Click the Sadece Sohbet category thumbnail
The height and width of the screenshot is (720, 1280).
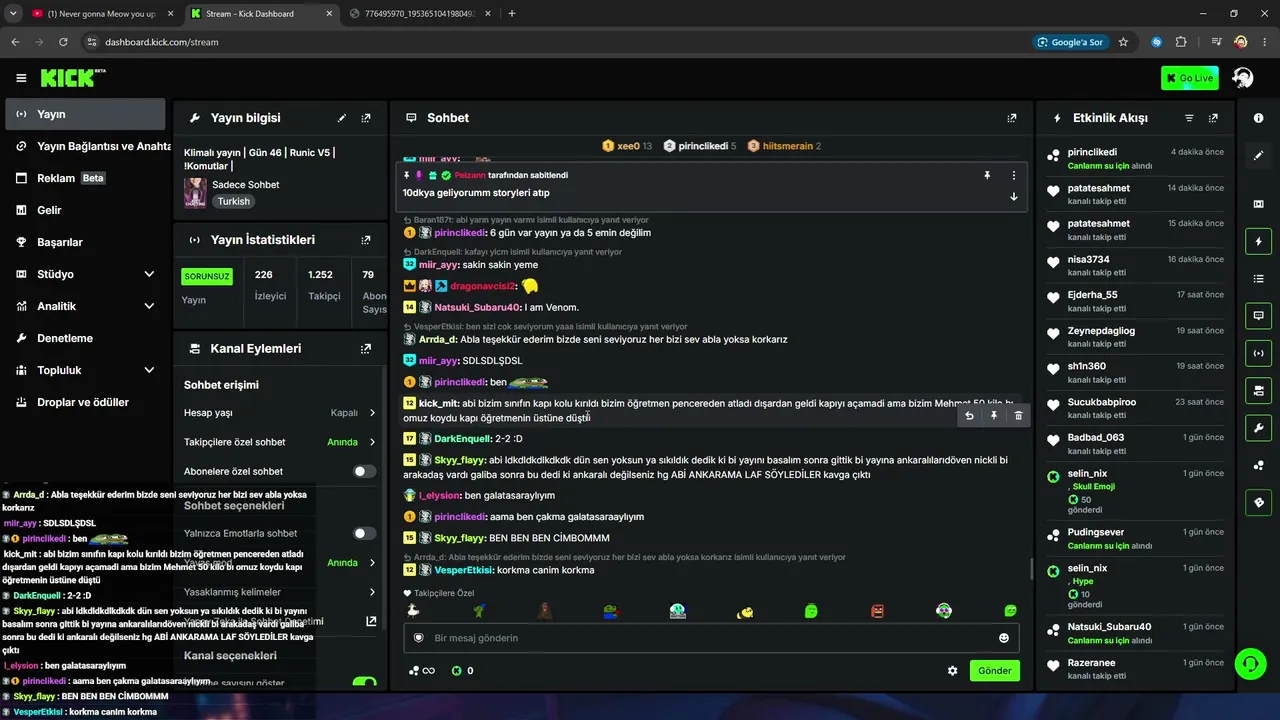pos(195,193)
